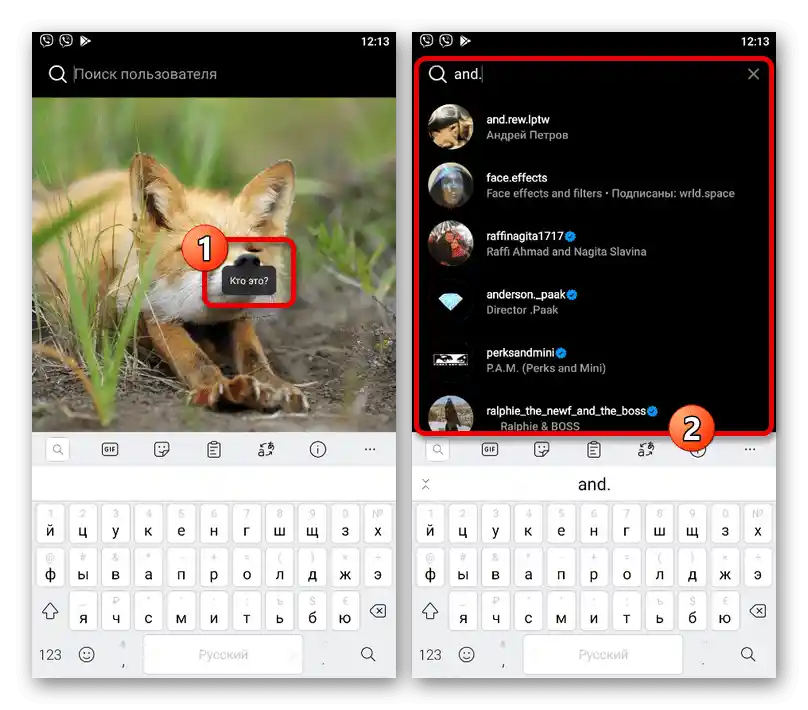Choose anderson._paak from the results
Image resolution: width=808 pixels, height=710 pixels.
[594, 301]
